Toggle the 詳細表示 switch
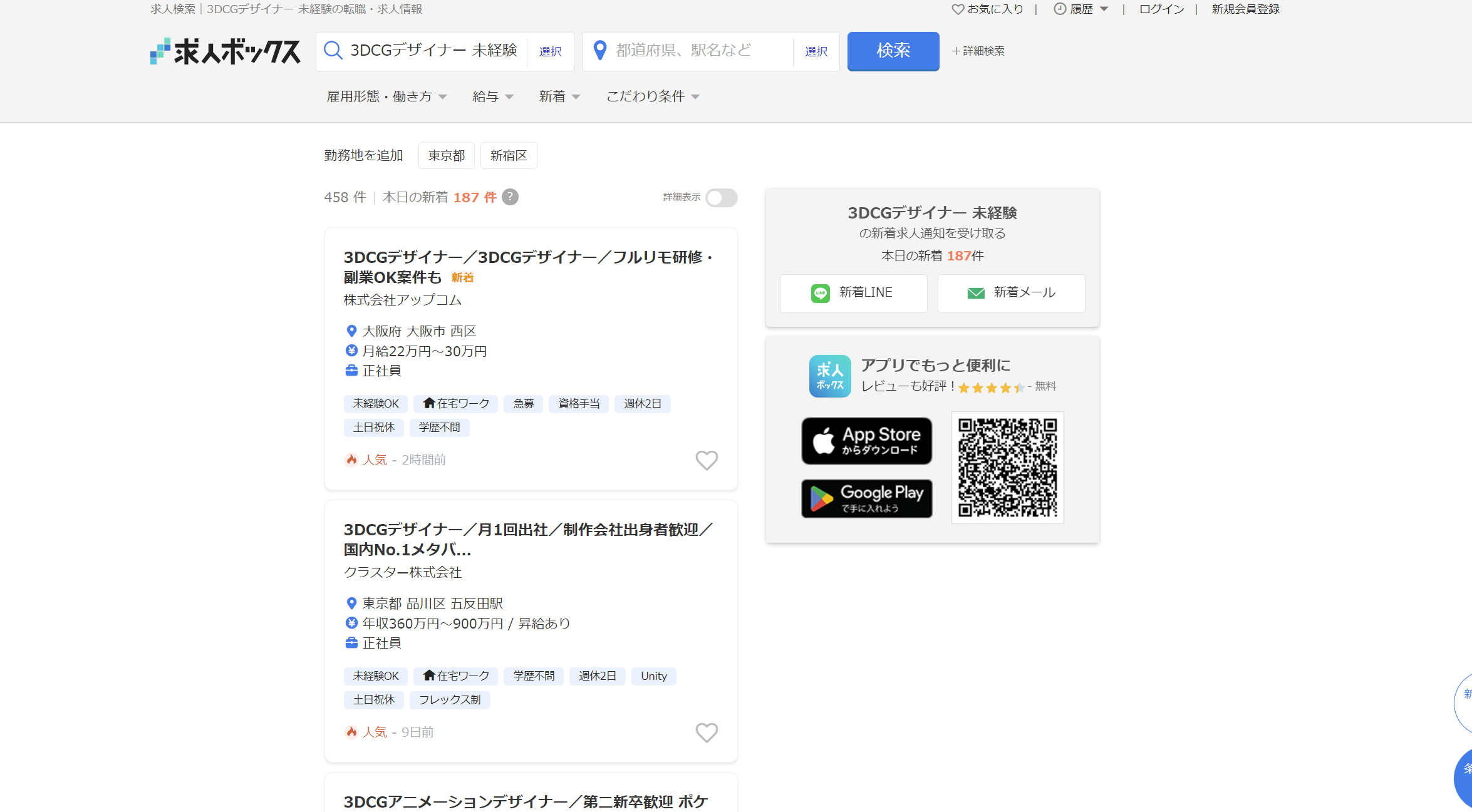Image resolution: width=1472 pixels, height=812 pixels. pyautogui.click(x=721, y=197)
